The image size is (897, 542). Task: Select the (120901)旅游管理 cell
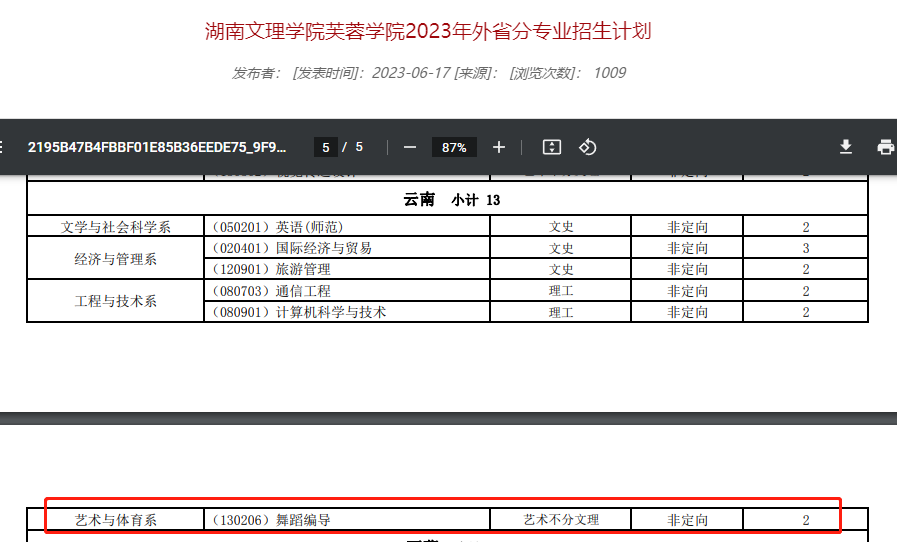click(347, 269)
